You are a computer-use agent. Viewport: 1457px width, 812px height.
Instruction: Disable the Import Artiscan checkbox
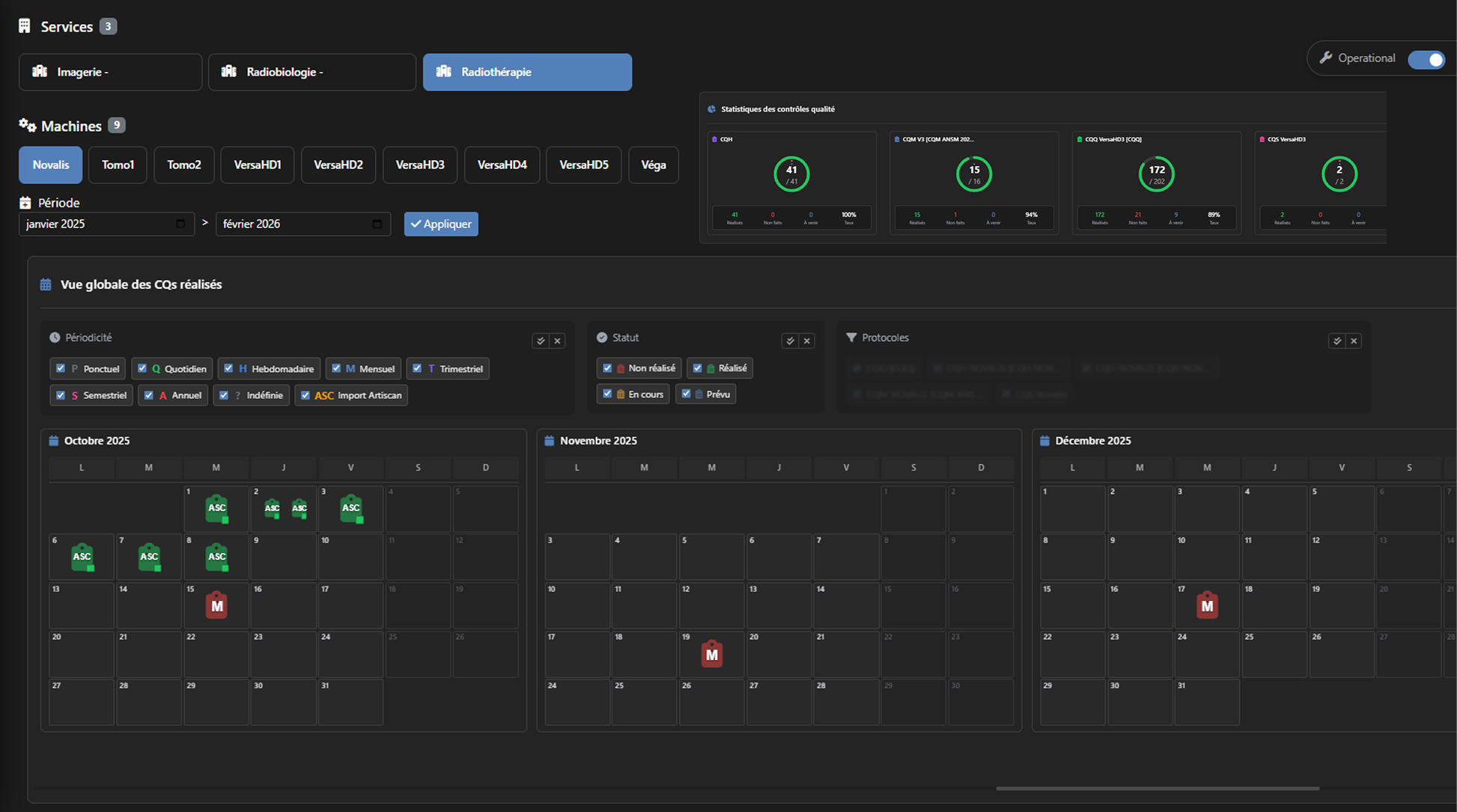tap(305, 395)
